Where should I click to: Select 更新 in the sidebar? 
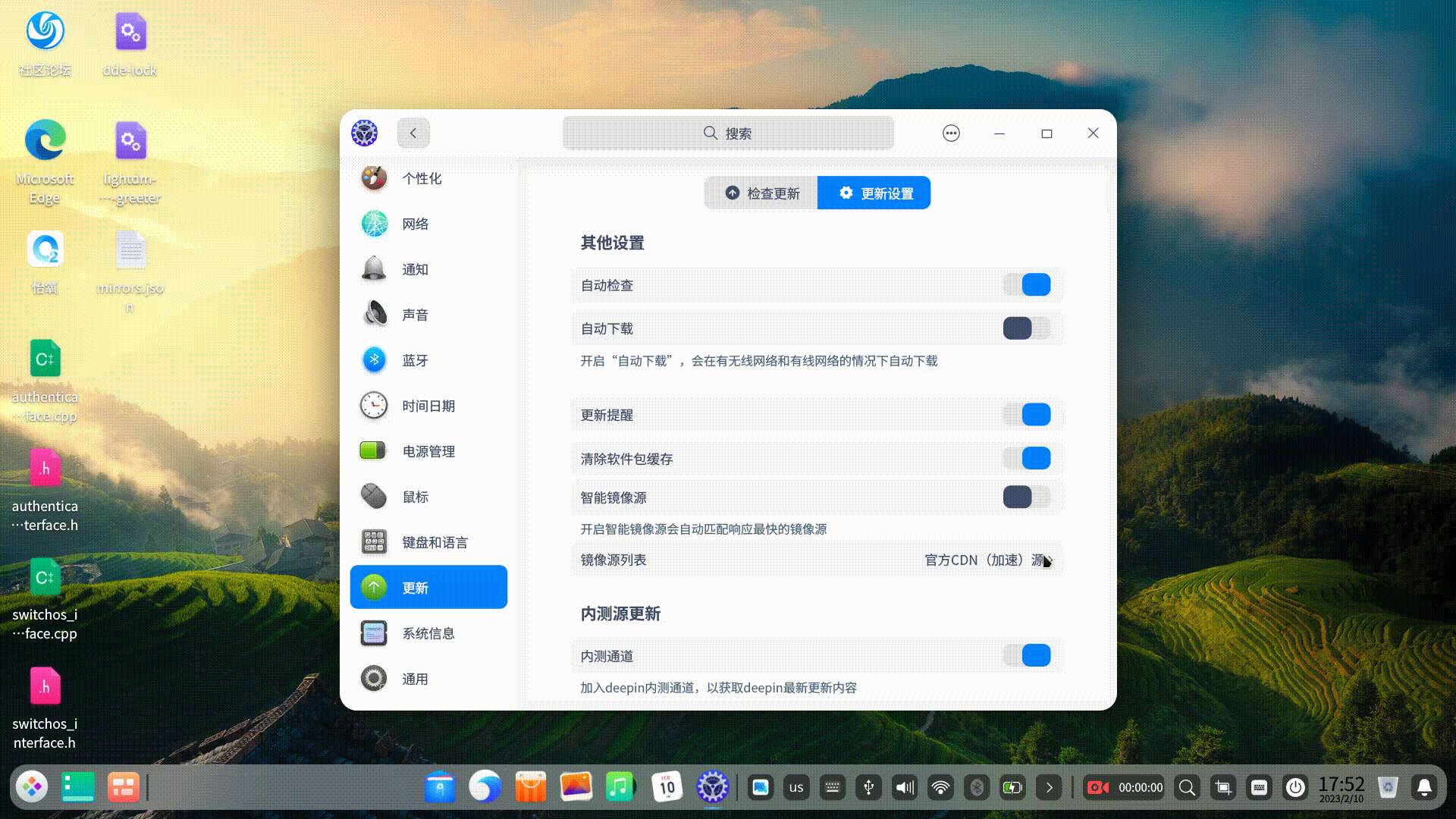point(428,587)
